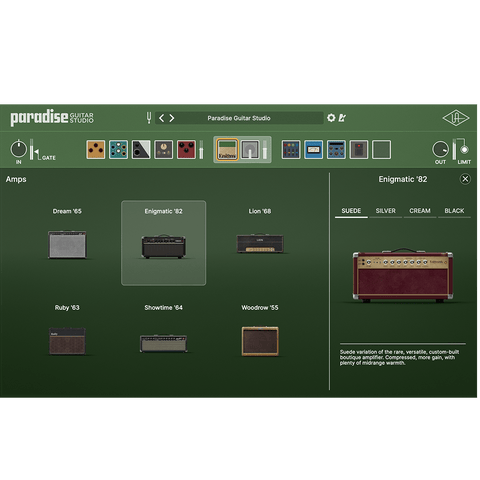
Task: Select the dark blue EQ fader effect slot
Action: (291, 149)
